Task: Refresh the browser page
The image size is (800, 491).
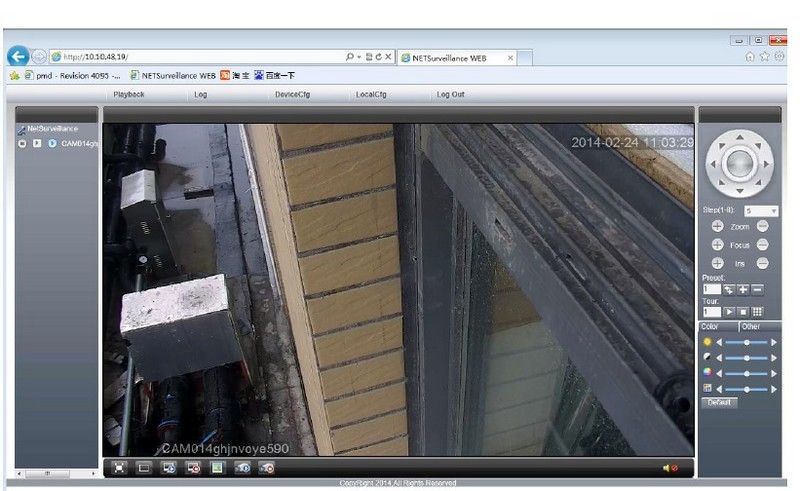Action: [379, 57]
